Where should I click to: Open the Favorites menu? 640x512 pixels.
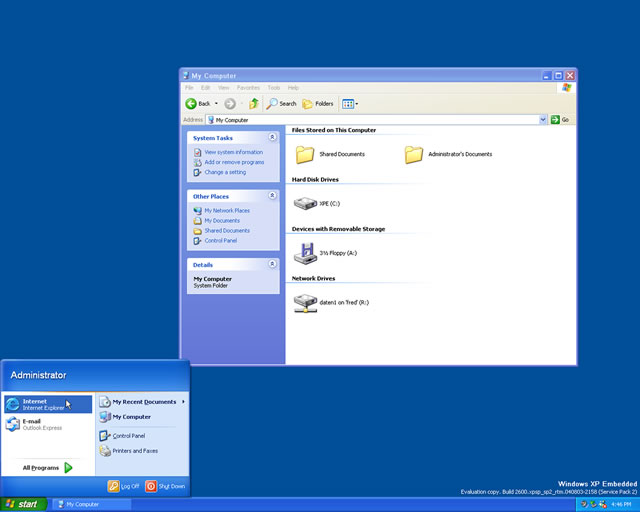(248, 88)
